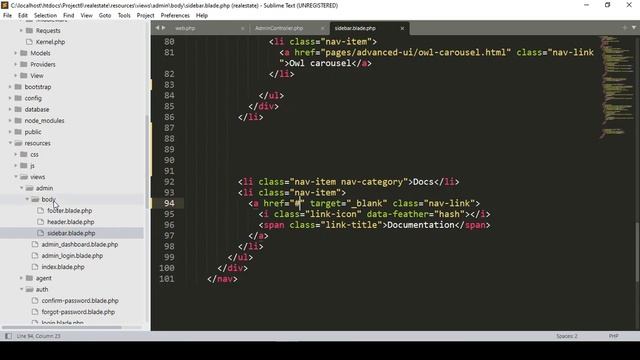Open index.blade.php file
This screenshot has width=640, height=360.
pos(63,267)
